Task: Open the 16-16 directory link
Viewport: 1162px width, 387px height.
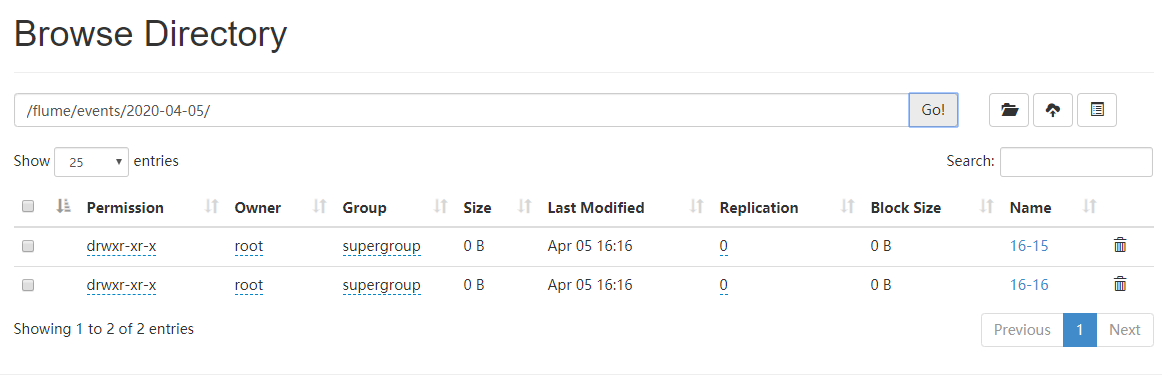Action: coord(1029,285)
